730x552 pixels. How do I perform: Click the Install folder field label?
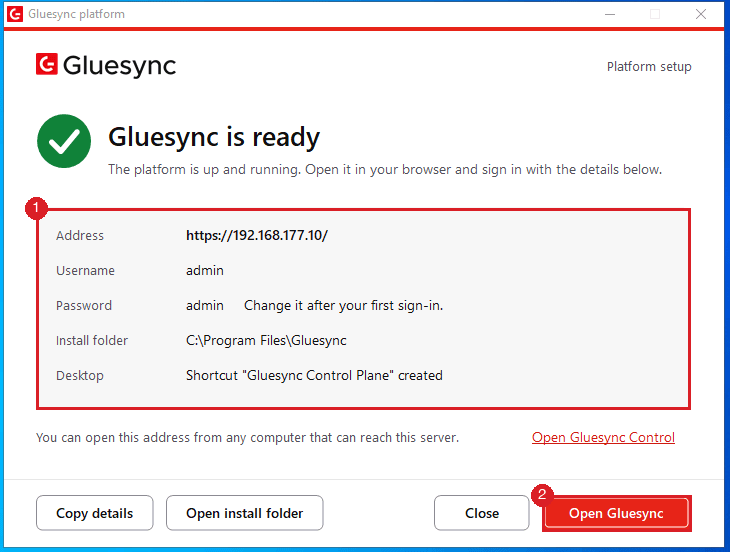tap(92, 341)
